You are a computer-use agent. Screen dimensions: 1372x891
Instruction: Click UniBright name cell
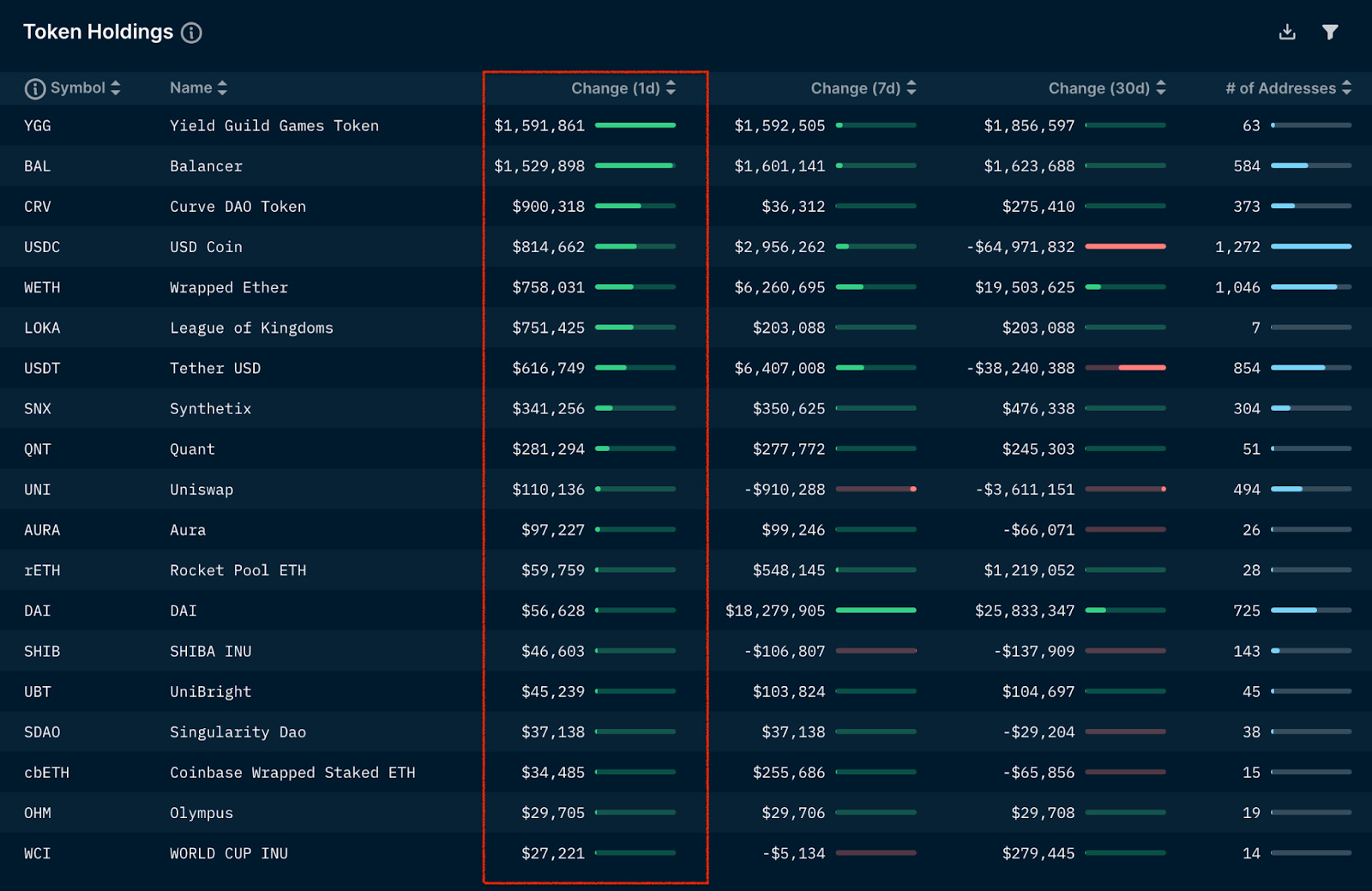[210, 691]
